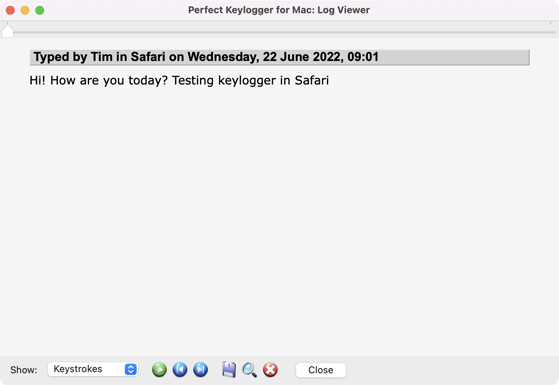Close window with red traffic light button

(10, 10)
